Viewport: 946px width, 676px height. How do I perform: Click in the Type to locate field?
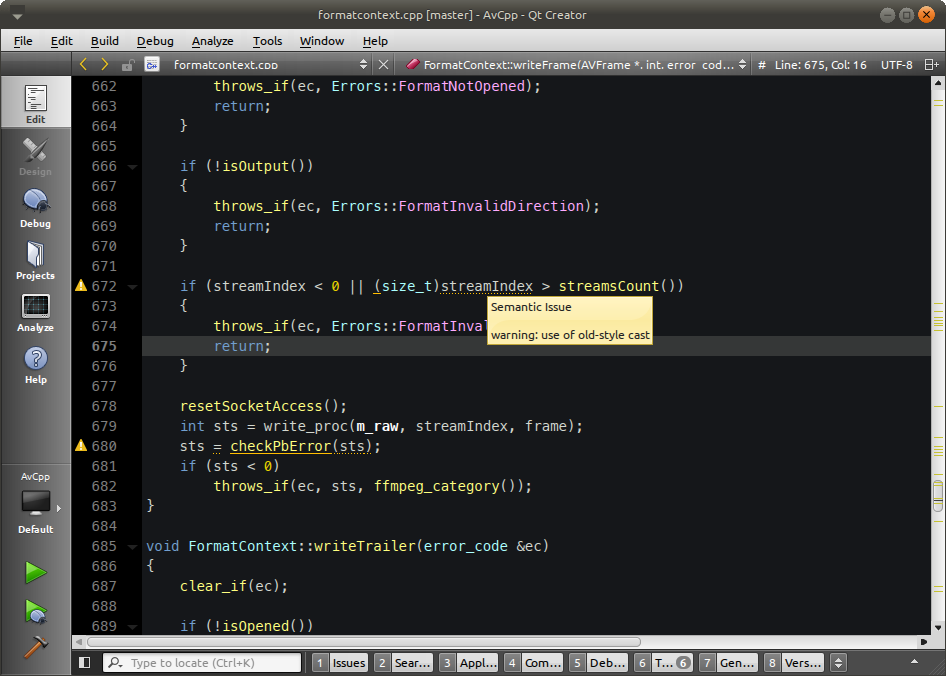tap(202, 663)
